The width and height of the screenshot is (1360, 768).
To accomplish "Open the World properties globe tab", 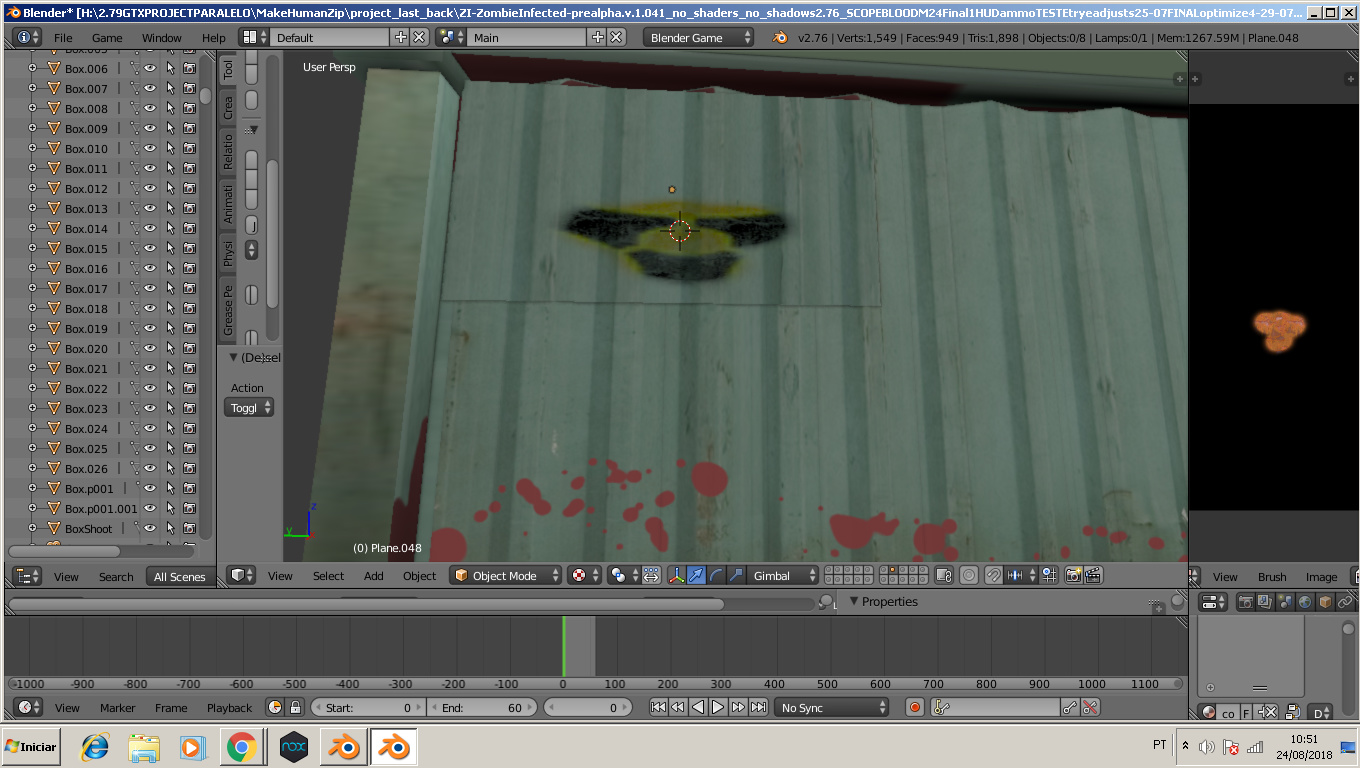I will pyautogui.click(x=1305, y=602).
